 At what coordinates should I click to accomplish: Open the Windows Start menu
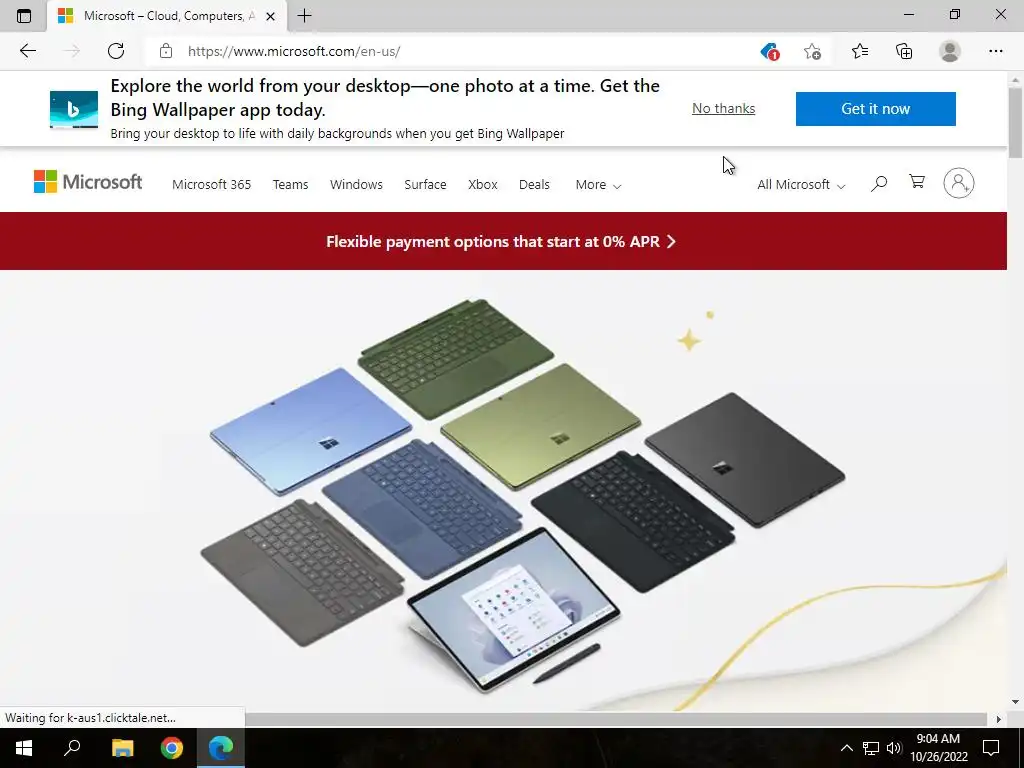24,748
